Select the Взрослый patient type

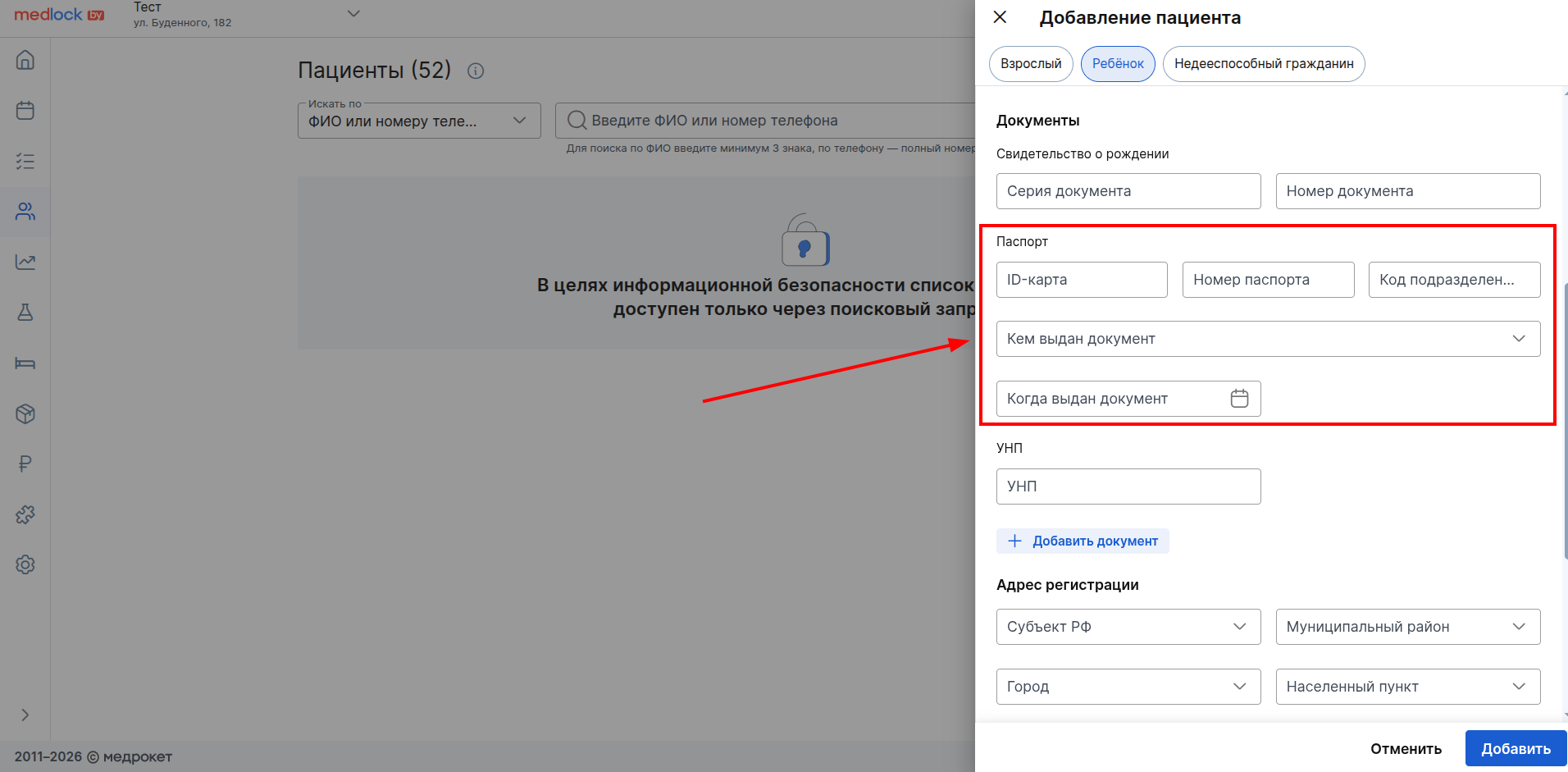pyautogui.click(x=1031, y=64)
